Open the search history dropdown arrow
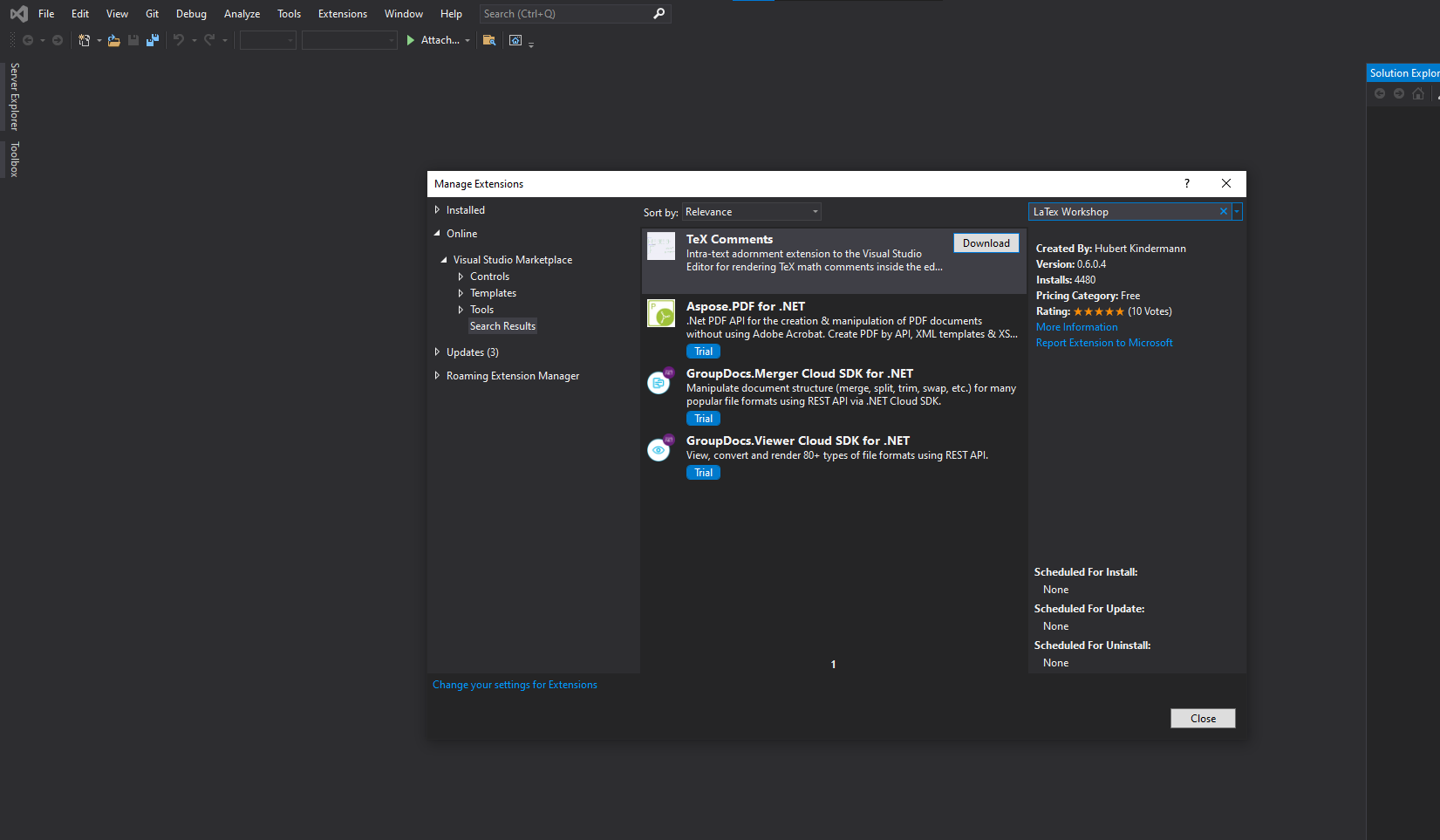1440x840 pixels. pyautogui.click(x=1237, y=211)
